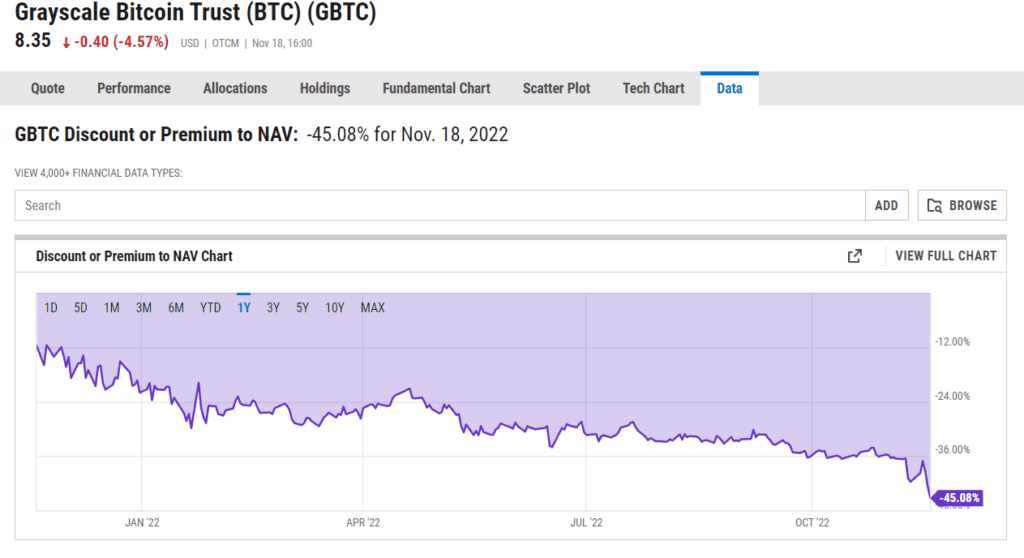The image size is (1024, 558).
Task: Click the ADD button
Action: [886, 206]
